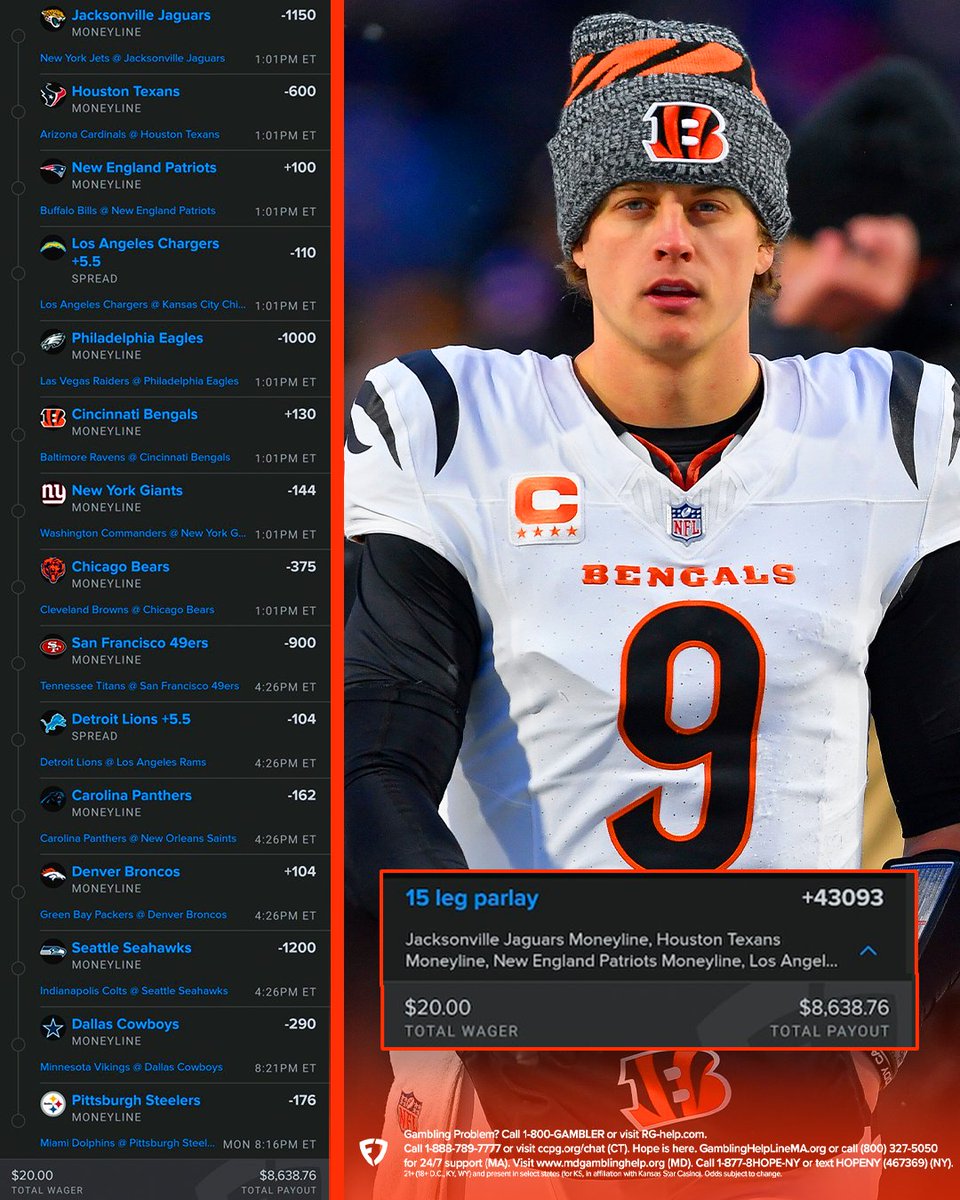
Task: Click the San Francisco 49ers logo
Action: pos(53,647)
